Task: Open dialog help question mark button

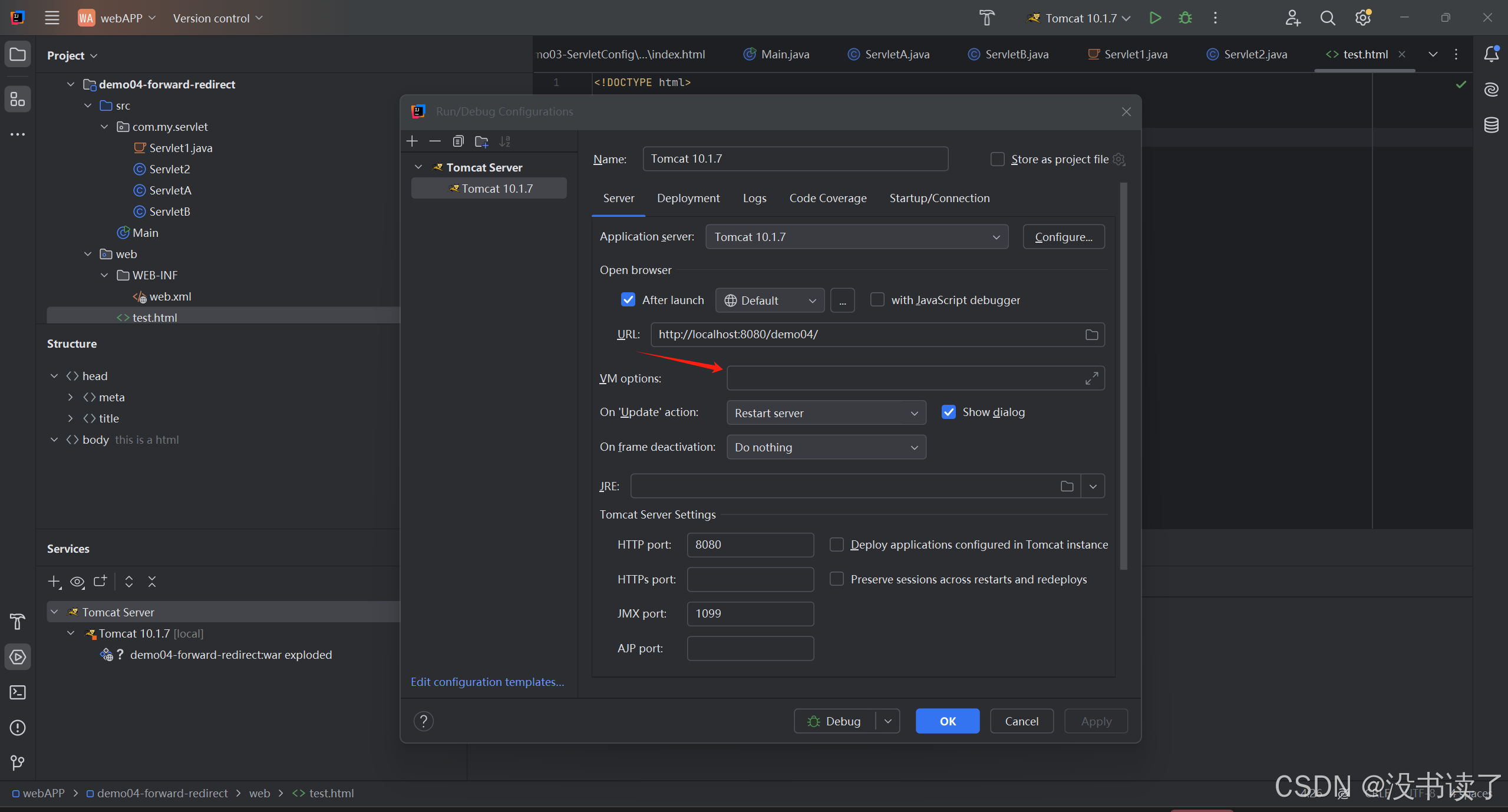Action: point(423,721)
